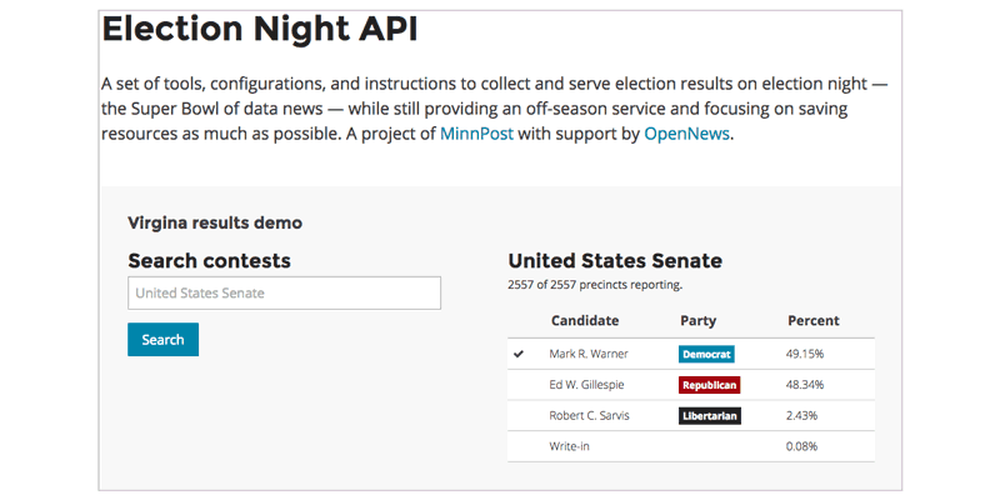Click the blue Democrat party badge
Screen dimensions: 1000x500
click(x=706, y=354)
